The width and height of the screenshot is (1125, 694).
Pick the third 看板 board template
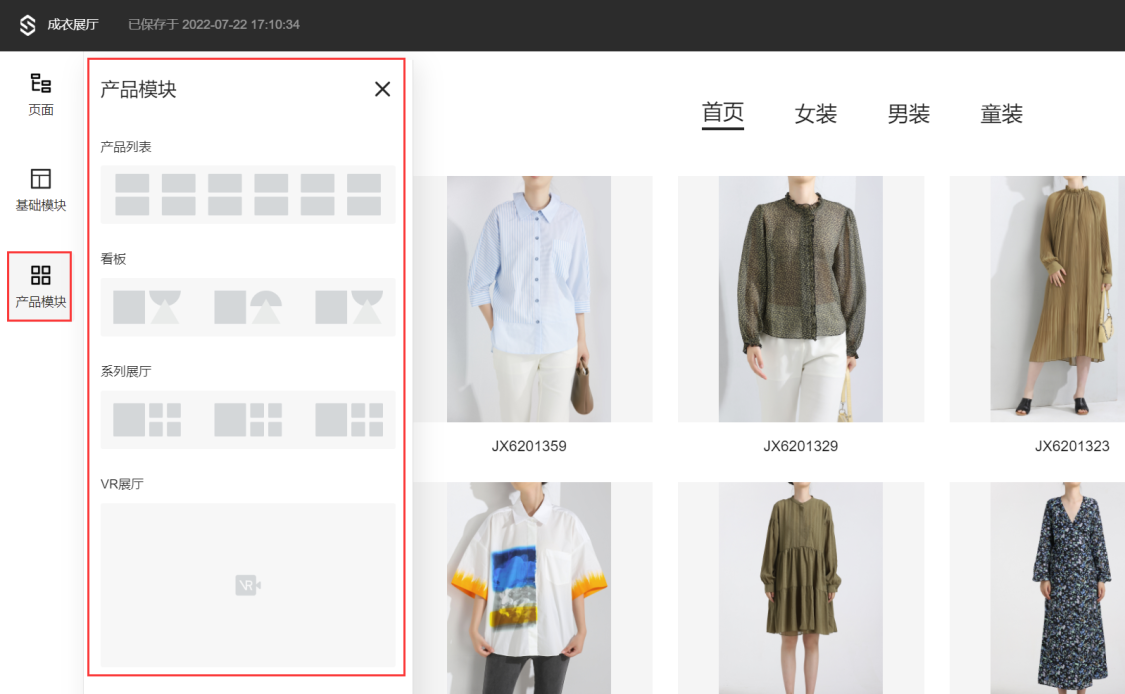click(x=349, y=307)
